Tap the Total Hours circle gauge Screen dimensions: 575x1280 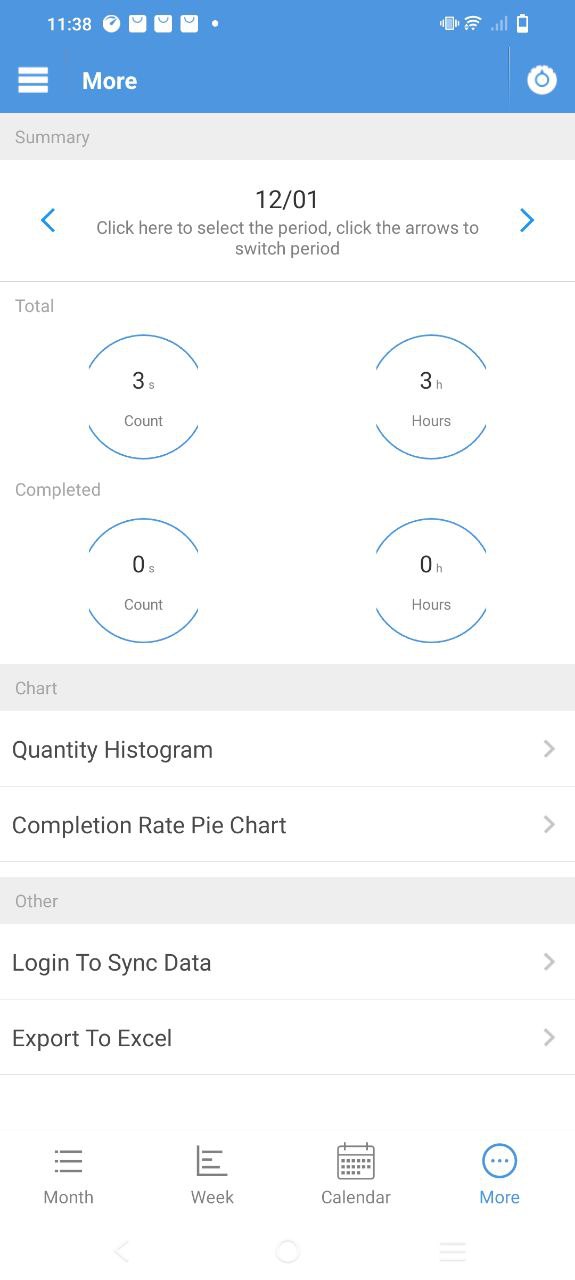(x=431, y=397)
